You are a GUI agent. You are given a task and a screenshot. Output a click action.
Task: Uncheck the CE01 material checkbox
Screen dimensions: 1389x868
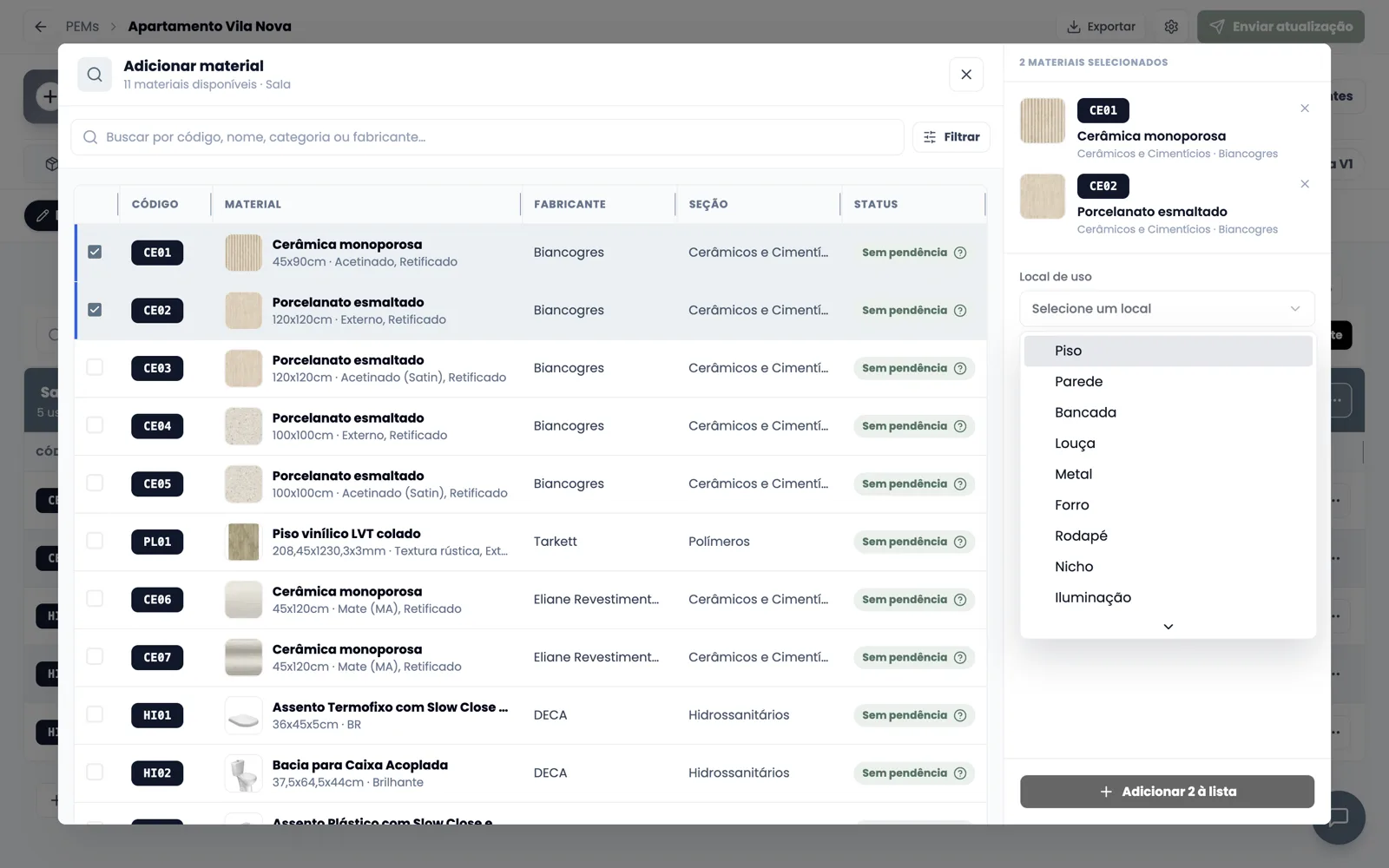pyautogui.click(x=95, y=252)
